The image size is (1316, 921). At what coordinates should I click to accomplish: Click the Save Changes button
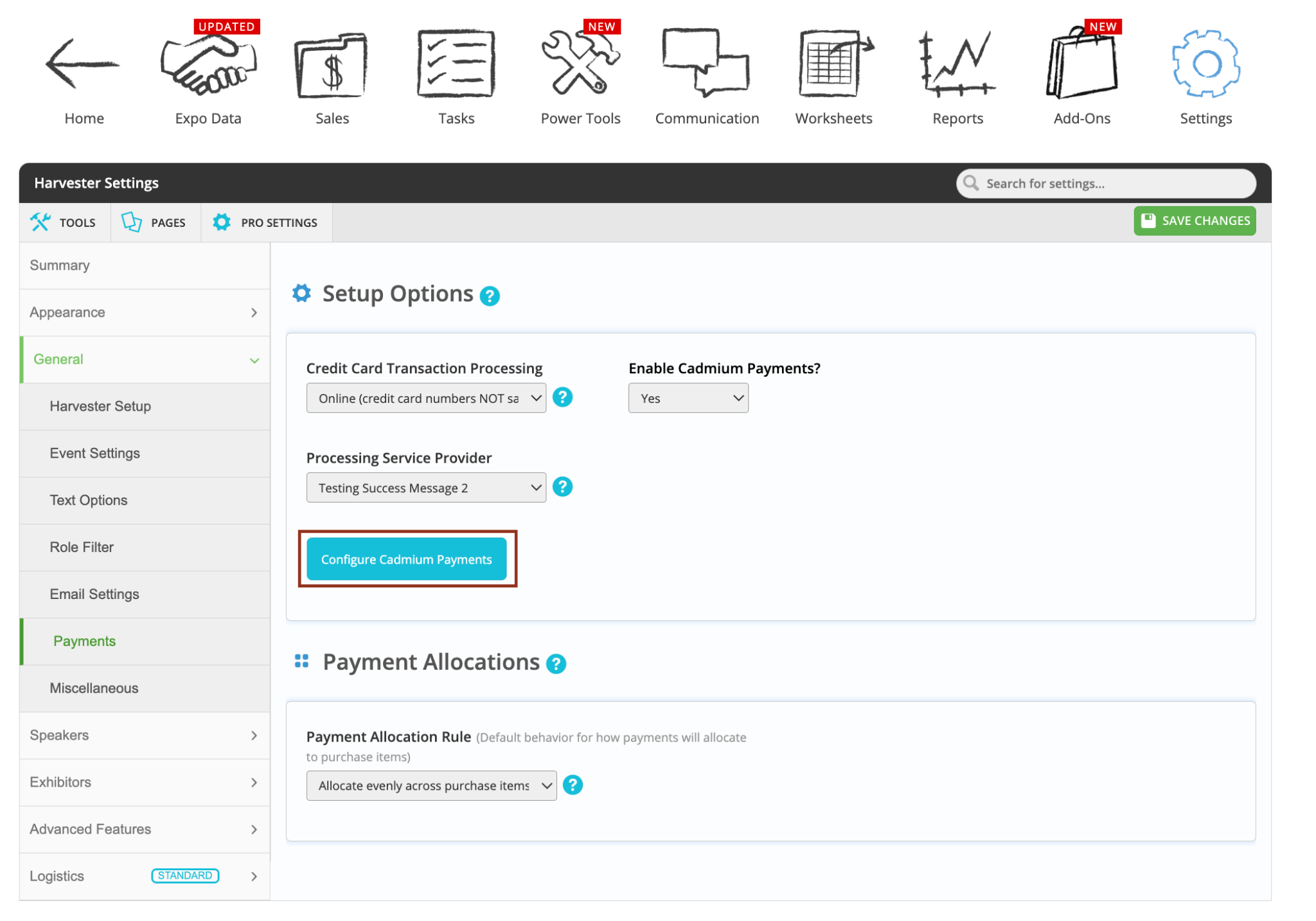click(x=1194, y=220)
